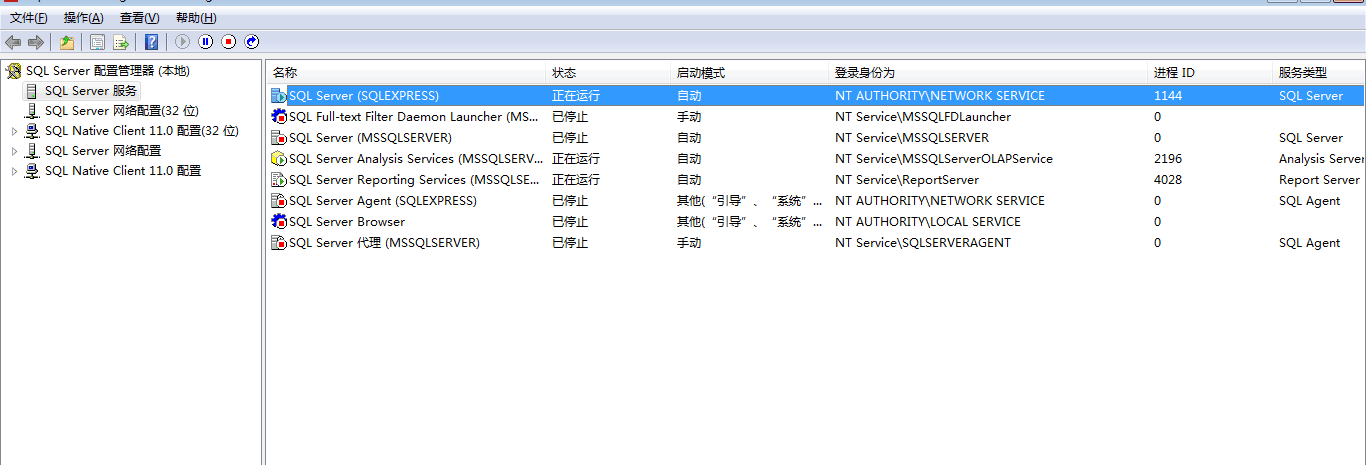The image size is (1366, 465).
Task: Click the SQL Server 代理 (MSSQLSERVER) icon
Action: 279,243
